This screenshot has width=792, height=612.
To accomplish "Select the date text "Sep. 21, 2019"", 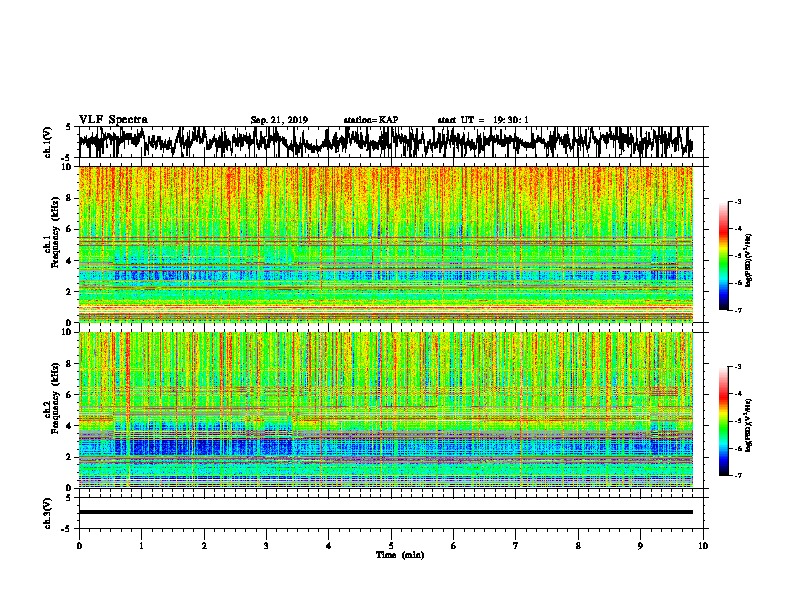I will [279, 120].
